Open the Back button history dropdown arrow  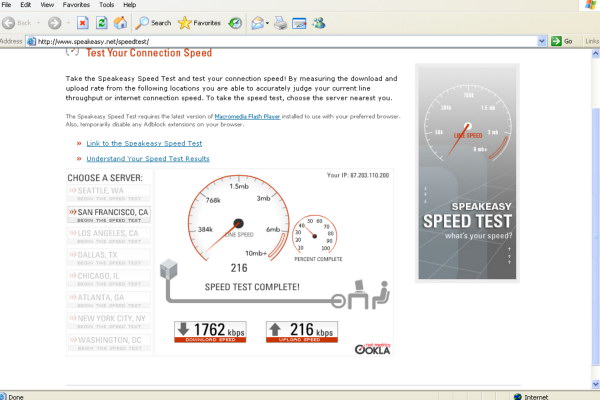point(38,23)
